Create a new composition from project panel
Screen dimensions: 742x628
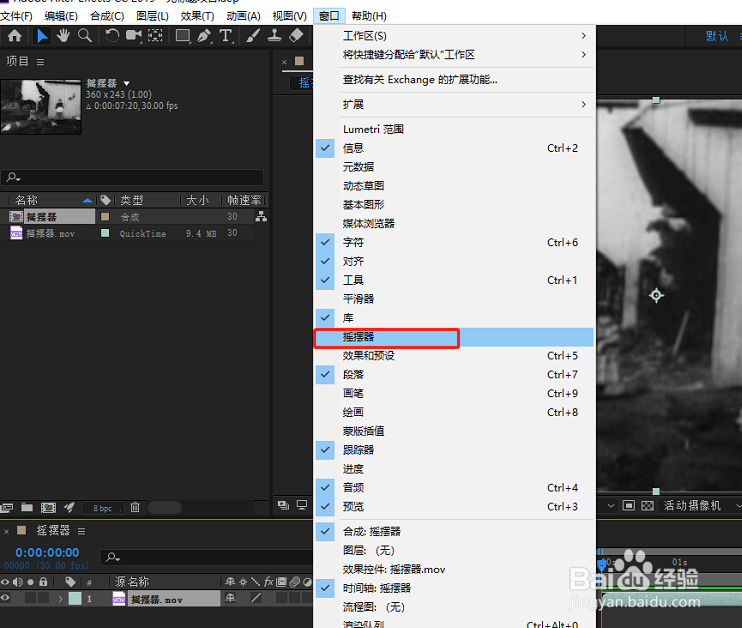click(x=48, y=507)
